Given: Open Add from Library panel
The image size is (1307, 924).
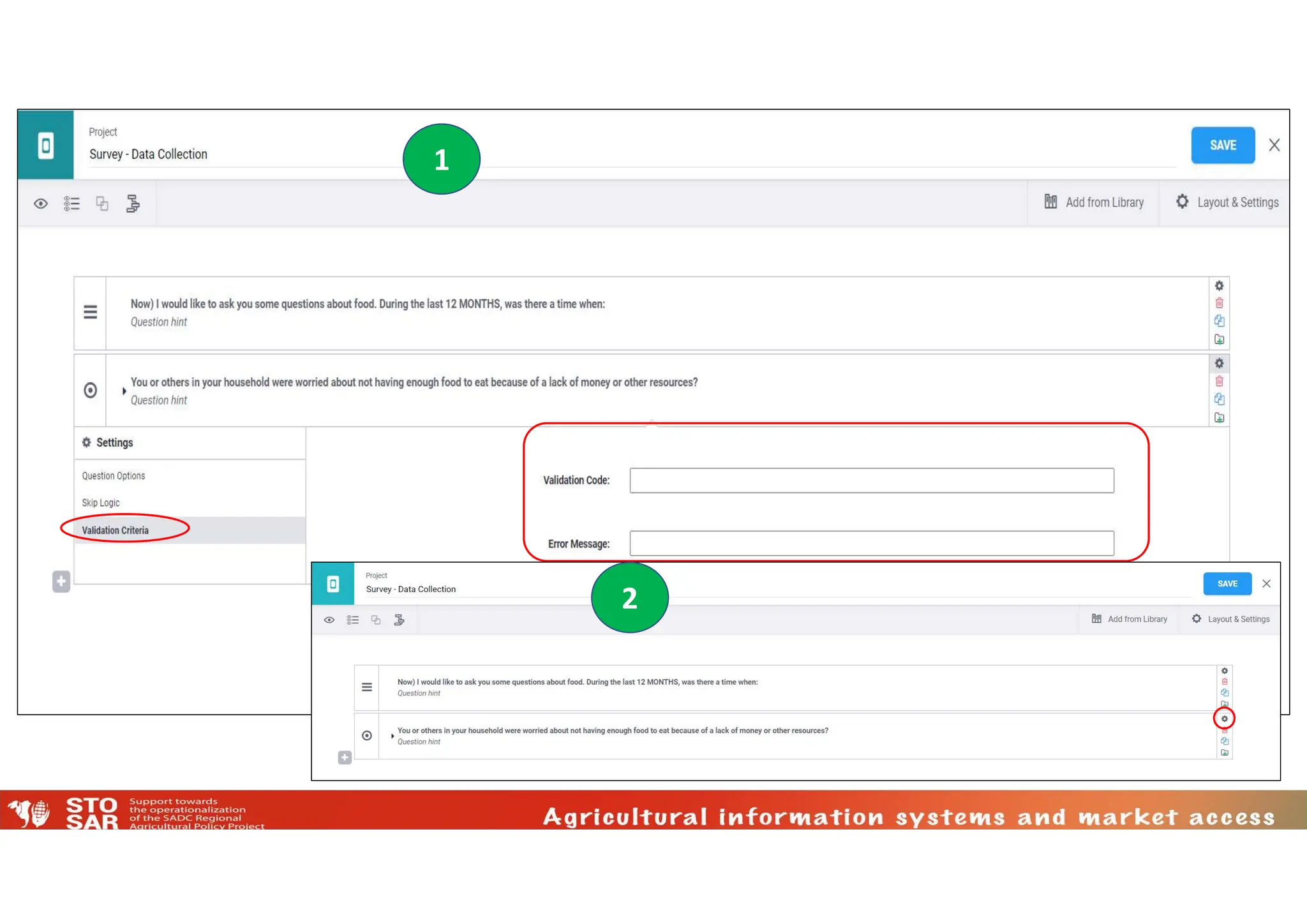Looking at the screenshot, I should point(1094,202).
